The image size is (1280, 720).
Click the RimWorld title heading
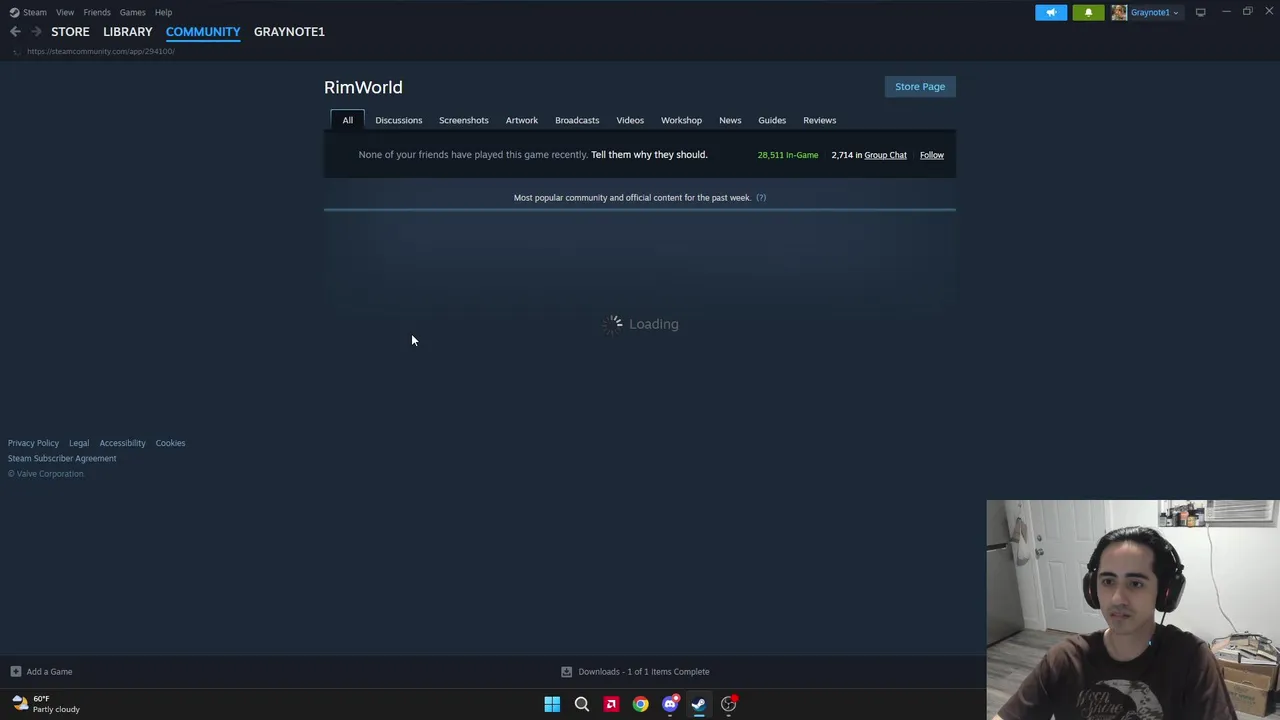(363, 87)
